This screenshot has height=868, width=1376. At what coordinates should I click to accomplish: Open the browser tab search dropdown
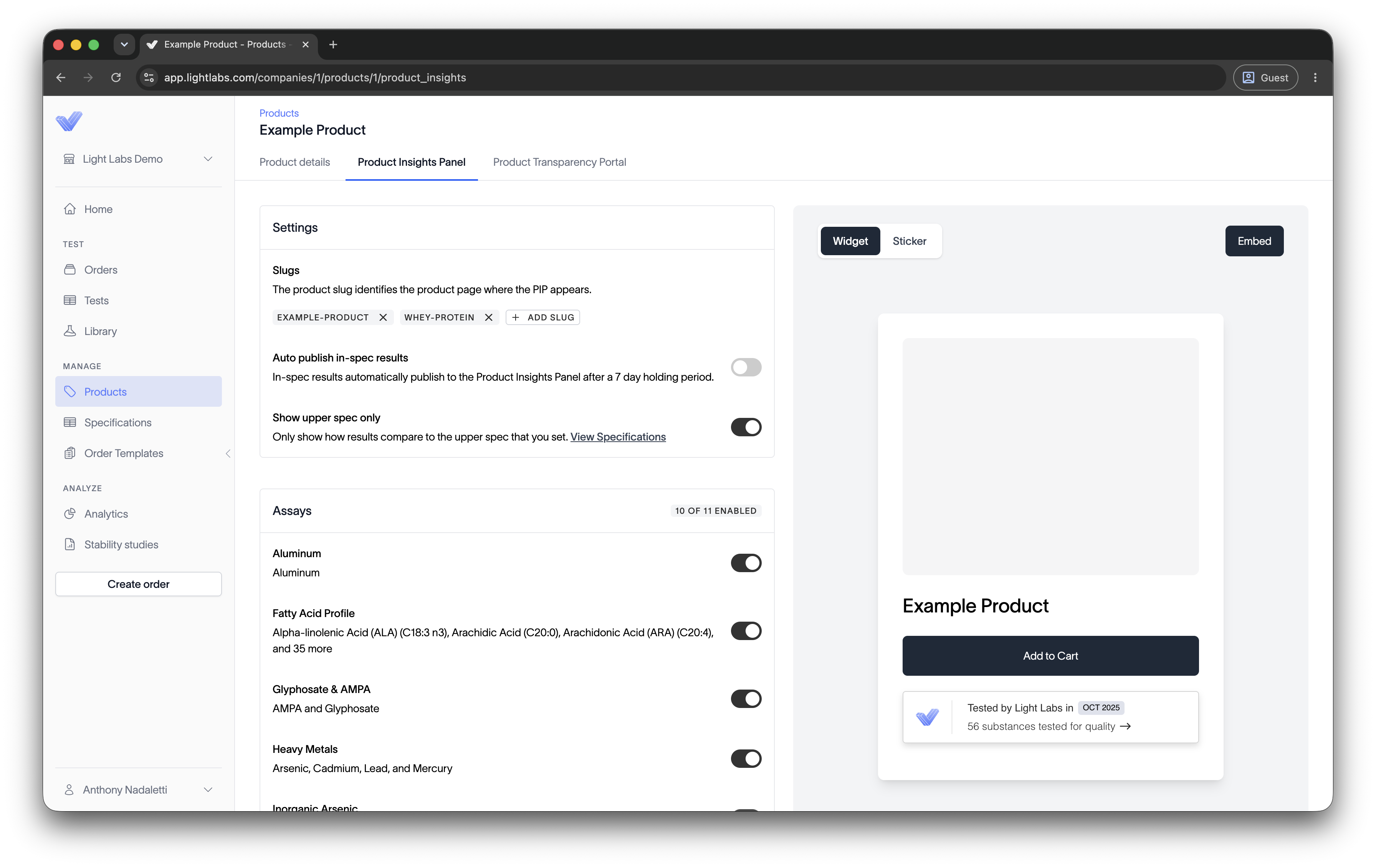(124, 45)
